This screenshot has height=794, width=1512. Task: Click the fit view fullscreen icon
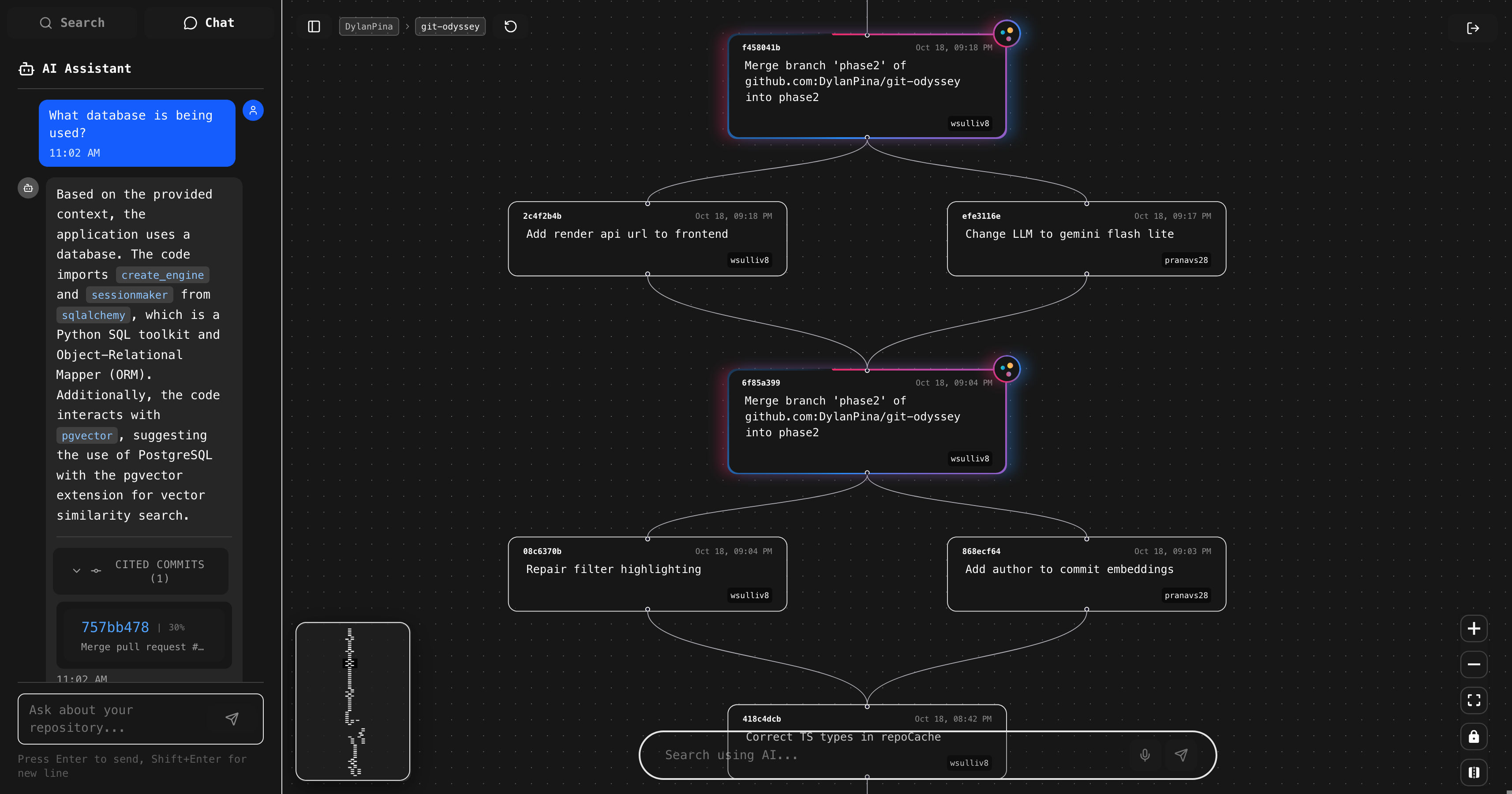(x=1473, y=700)
